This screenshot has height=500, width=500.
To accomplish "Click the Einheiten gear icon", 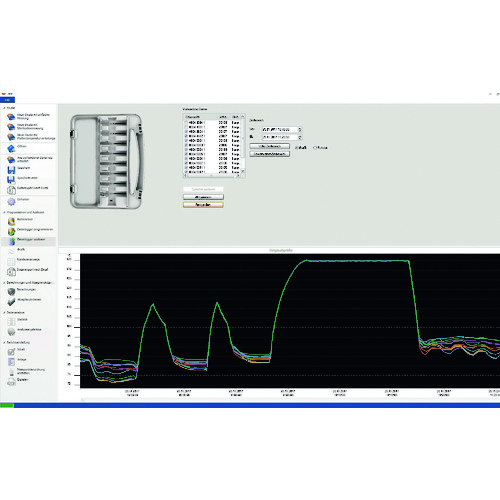I will (x=11, y=201).
